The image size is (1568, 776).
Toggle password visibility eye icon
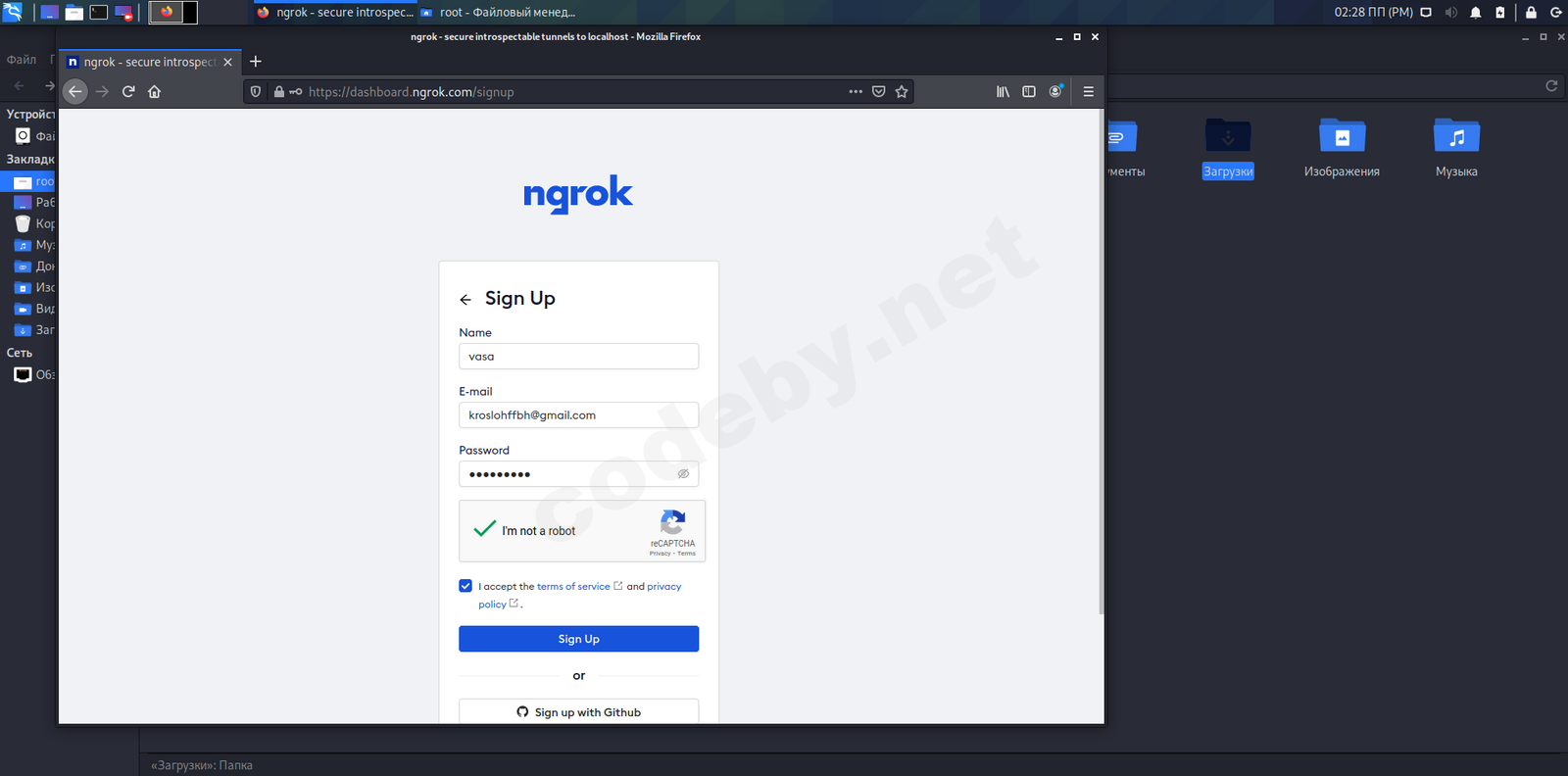click(683, 474)
